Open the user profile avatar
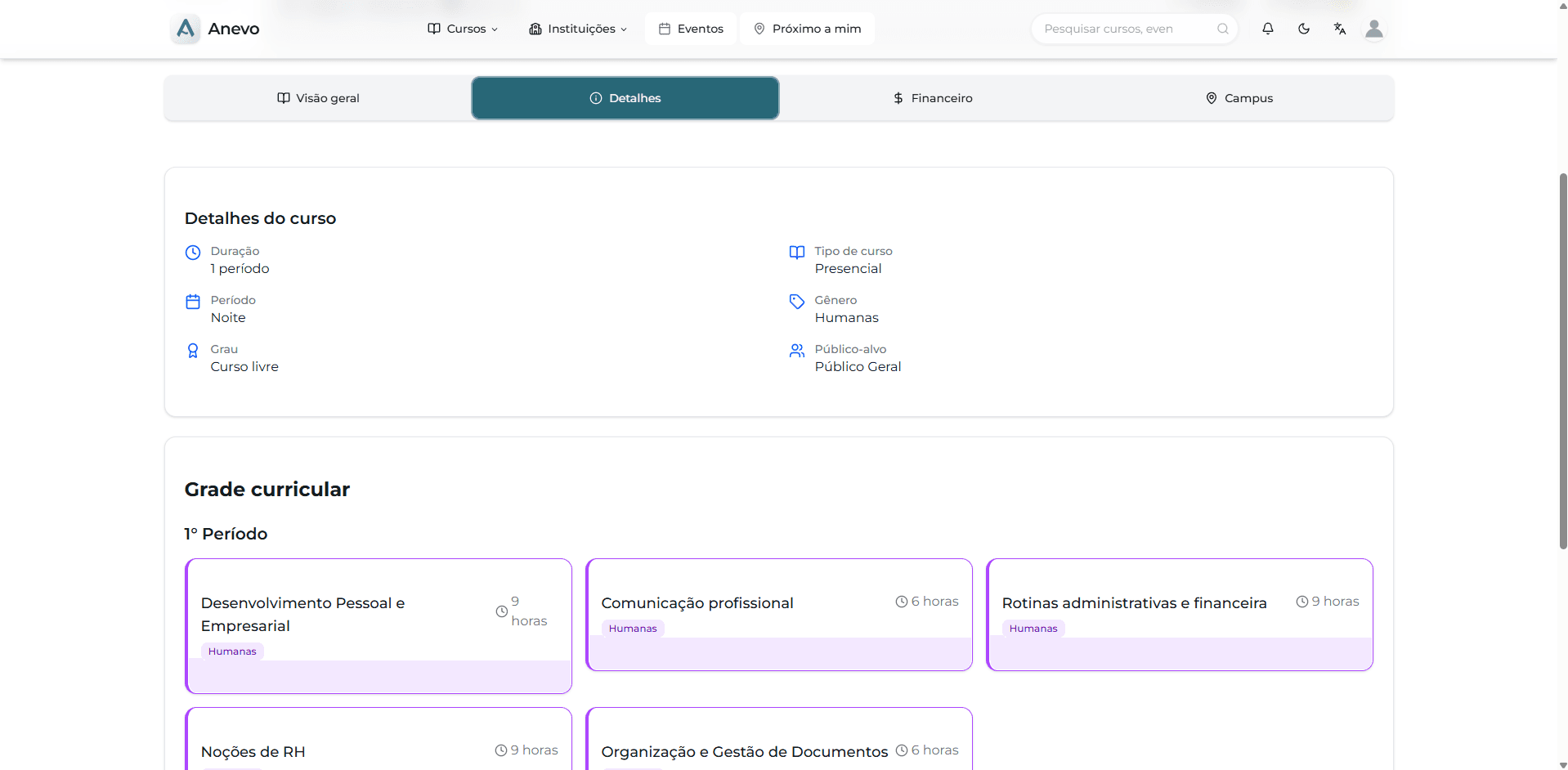Viewport: 1568px width, 770px height. pos(1374,29)
